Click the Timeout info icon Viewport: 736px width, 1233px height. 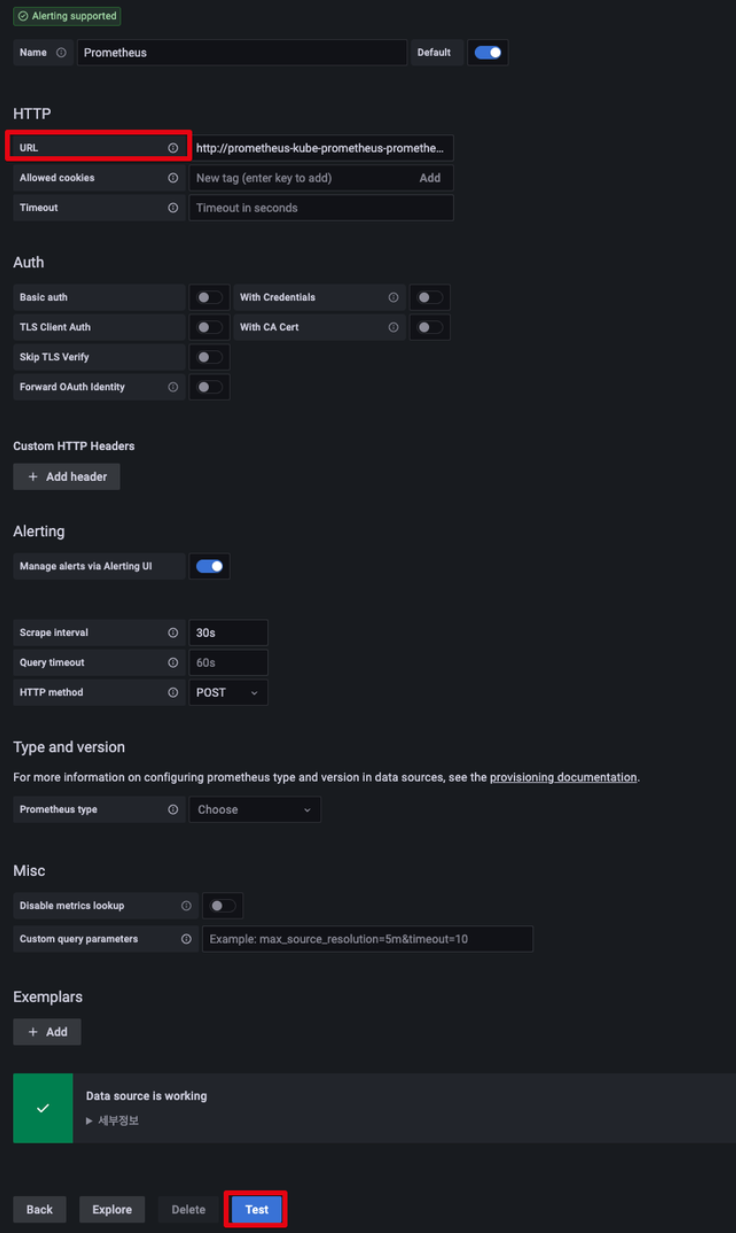[173, 208]
